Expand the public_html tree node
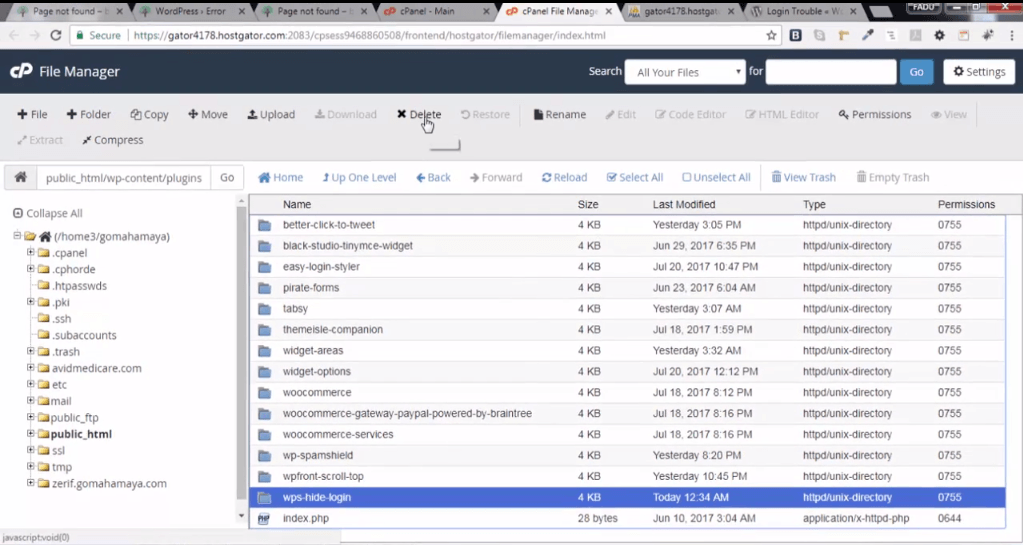Viewport: 1023px width, 545px height. 31,433
